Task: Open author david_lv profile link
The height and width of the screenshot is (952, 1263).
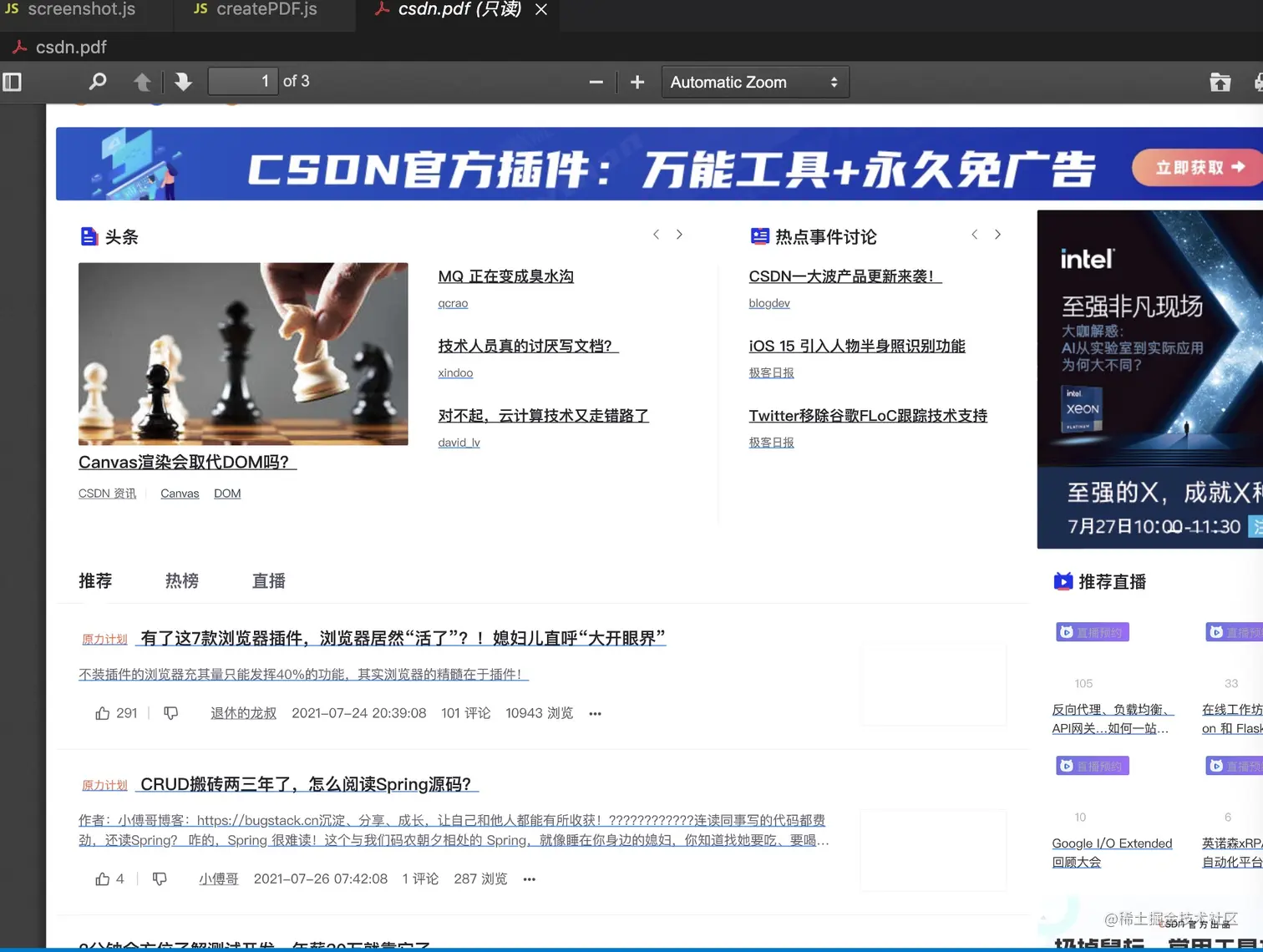Action: 459,443
